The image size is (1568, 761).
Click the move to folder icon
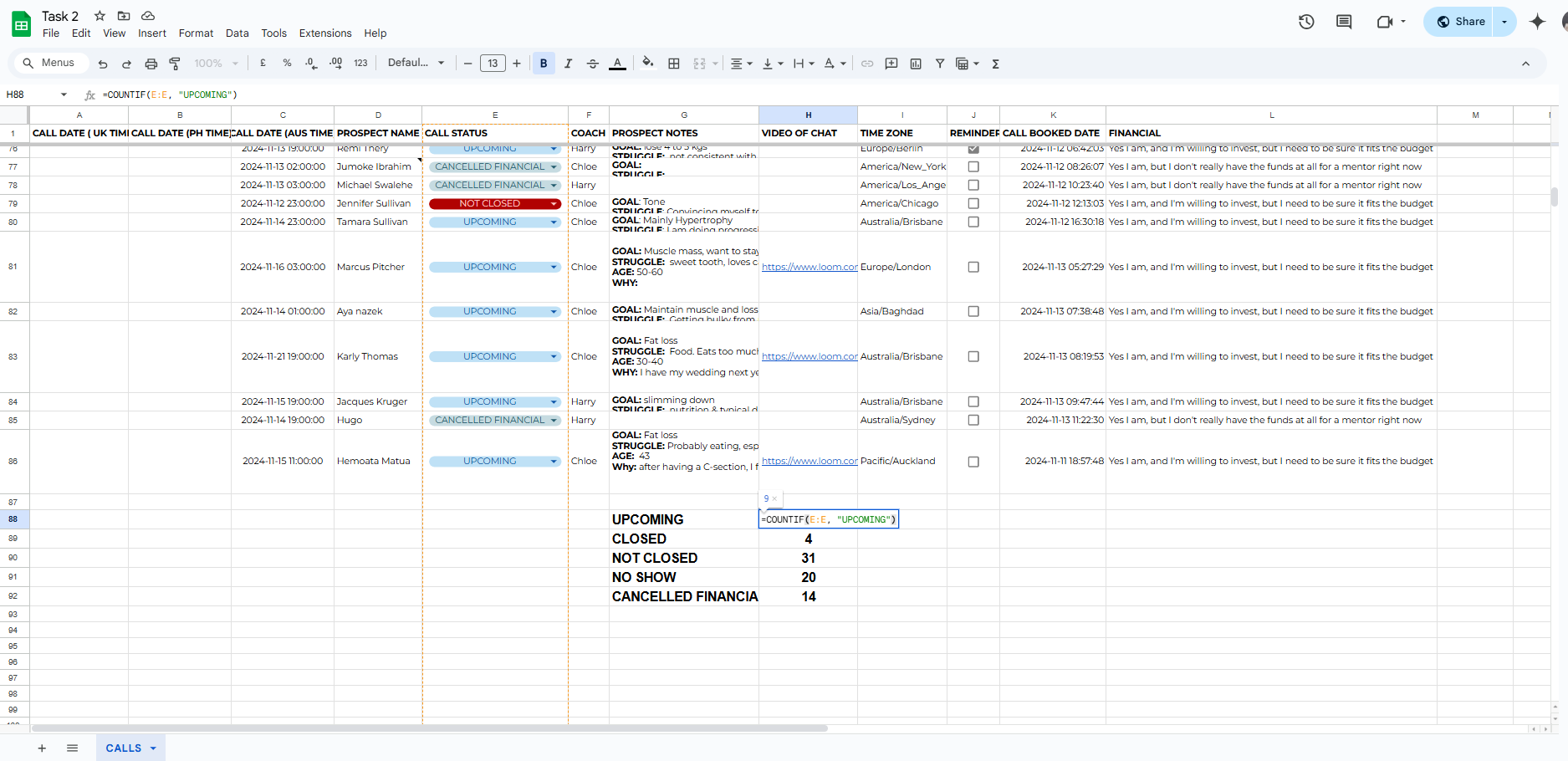point(124,16)
